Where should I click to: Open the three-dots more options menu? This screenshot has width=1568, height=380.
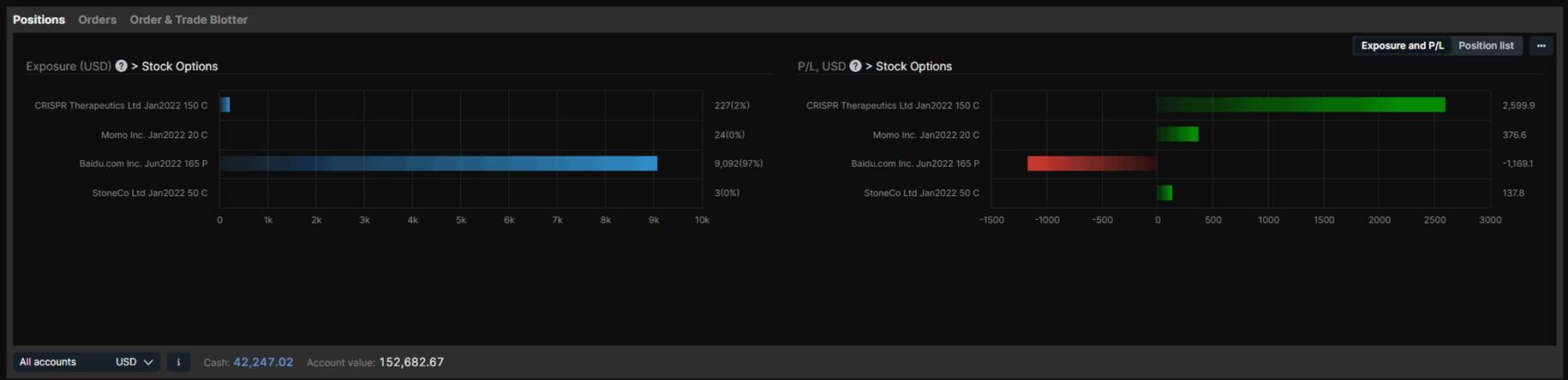(1541, 46)
